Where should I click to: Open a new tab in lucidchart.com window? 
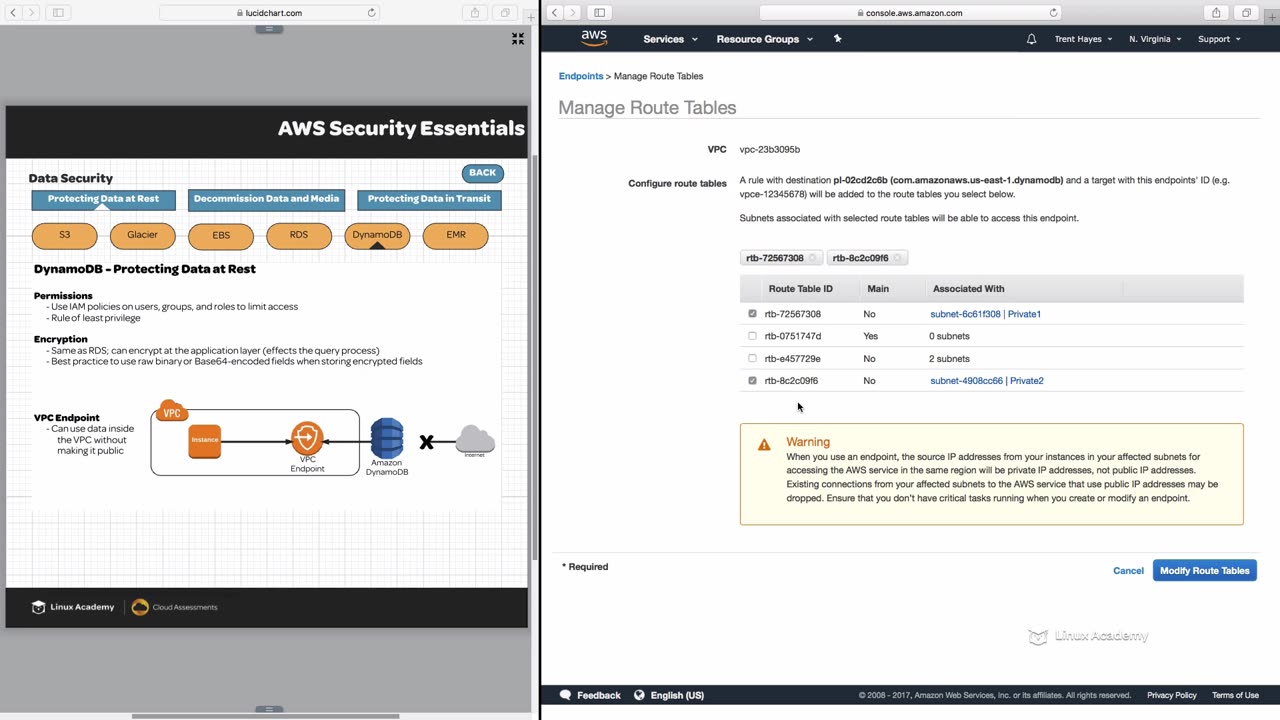[x=531, y=17]
